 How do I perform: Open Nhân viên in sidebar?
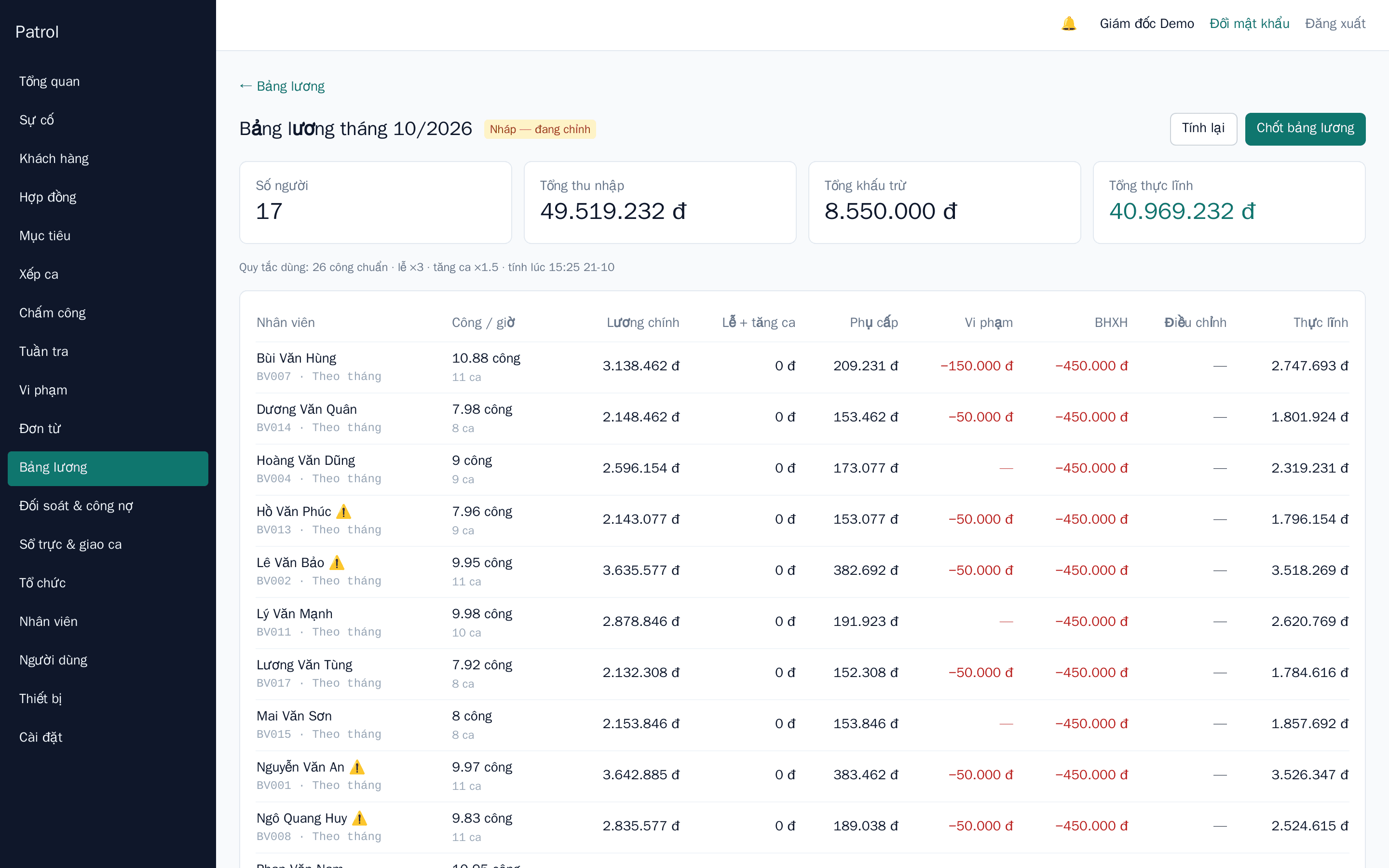click(x=108, y=621)
